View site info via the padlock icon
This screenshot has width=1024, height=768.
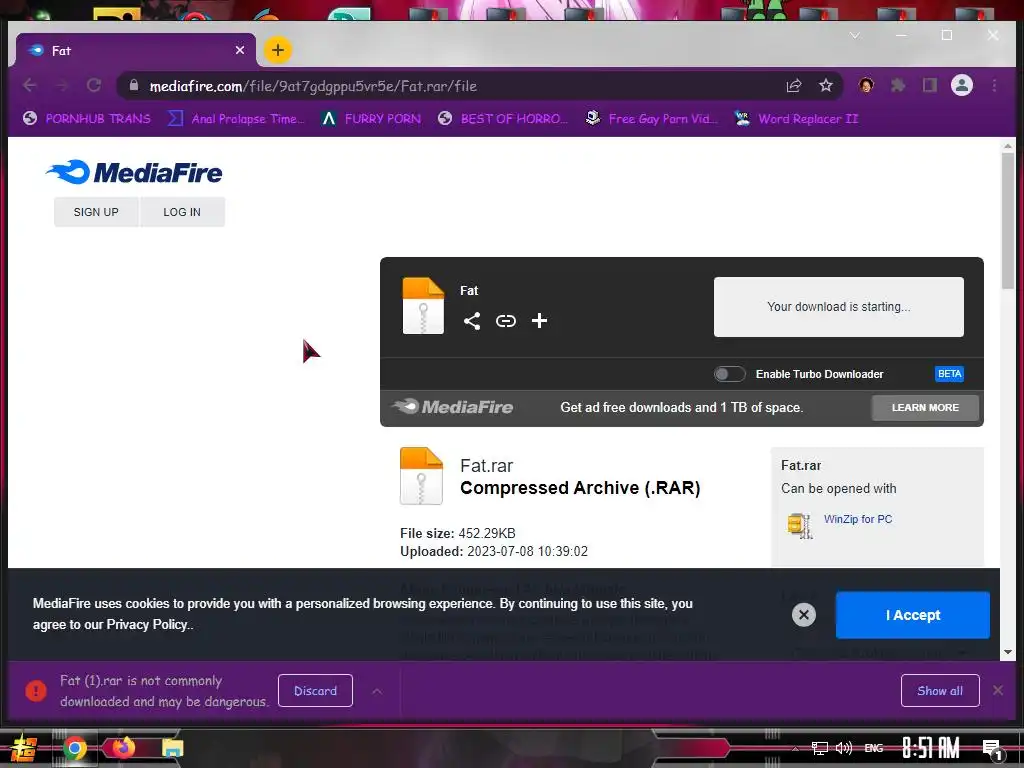[x=134, y=86]
